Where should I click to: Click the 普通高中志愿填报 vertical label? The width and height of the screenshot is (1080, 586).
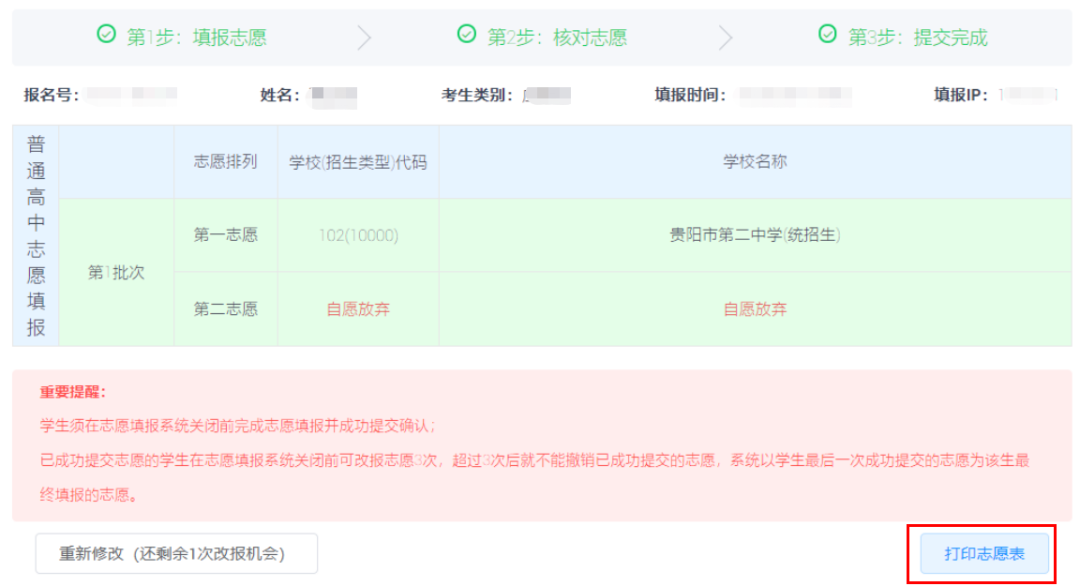[x=33, y=235]
